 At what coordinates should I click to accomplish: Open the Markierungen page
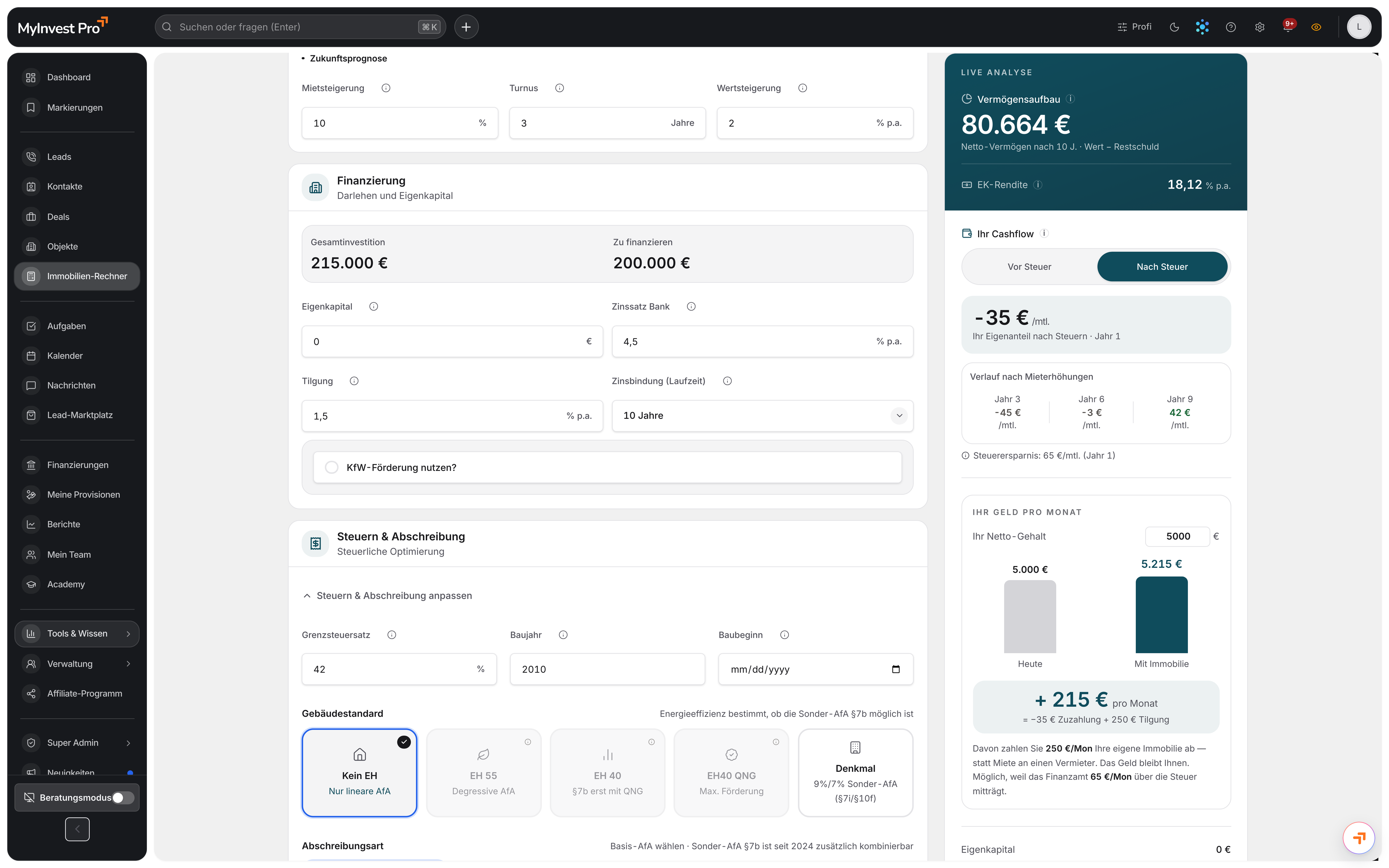coord(77,107)
